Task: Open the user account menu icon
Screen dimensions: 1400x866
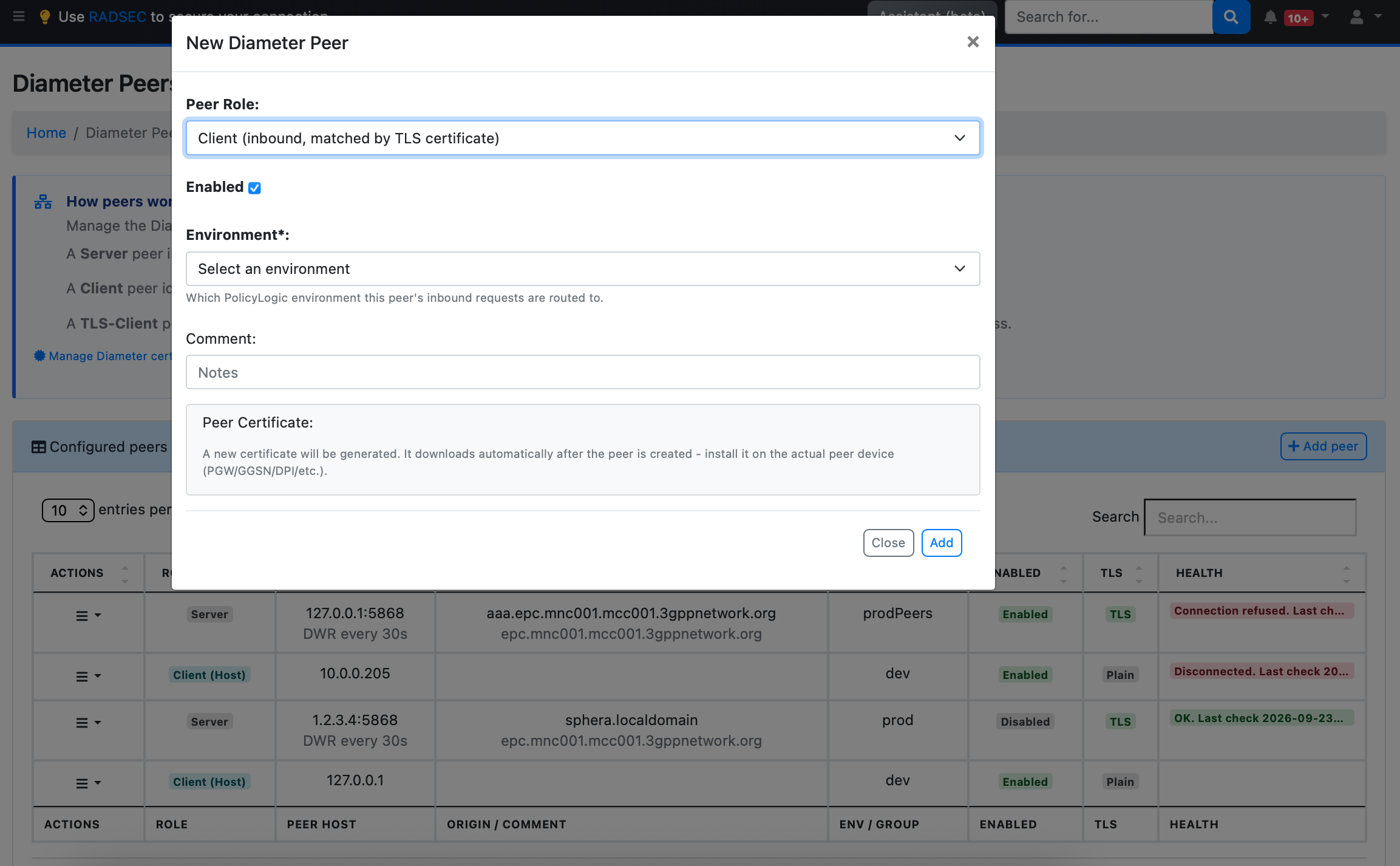Action: point(1356,17)
